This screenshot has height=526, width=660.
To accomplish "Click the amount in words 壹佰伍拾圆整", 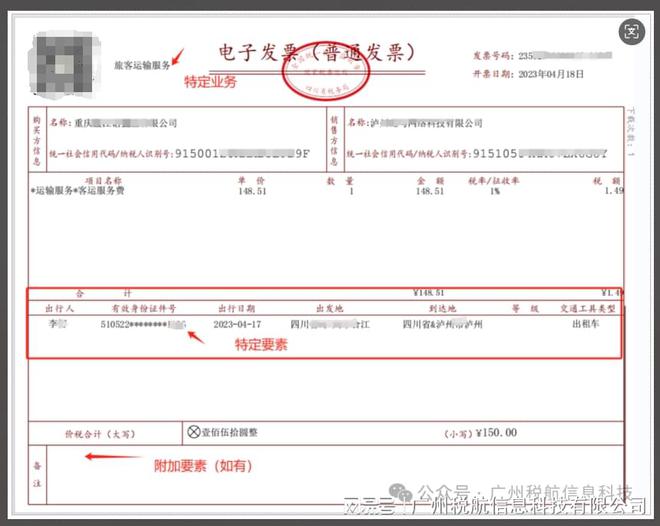I will 230,432.
